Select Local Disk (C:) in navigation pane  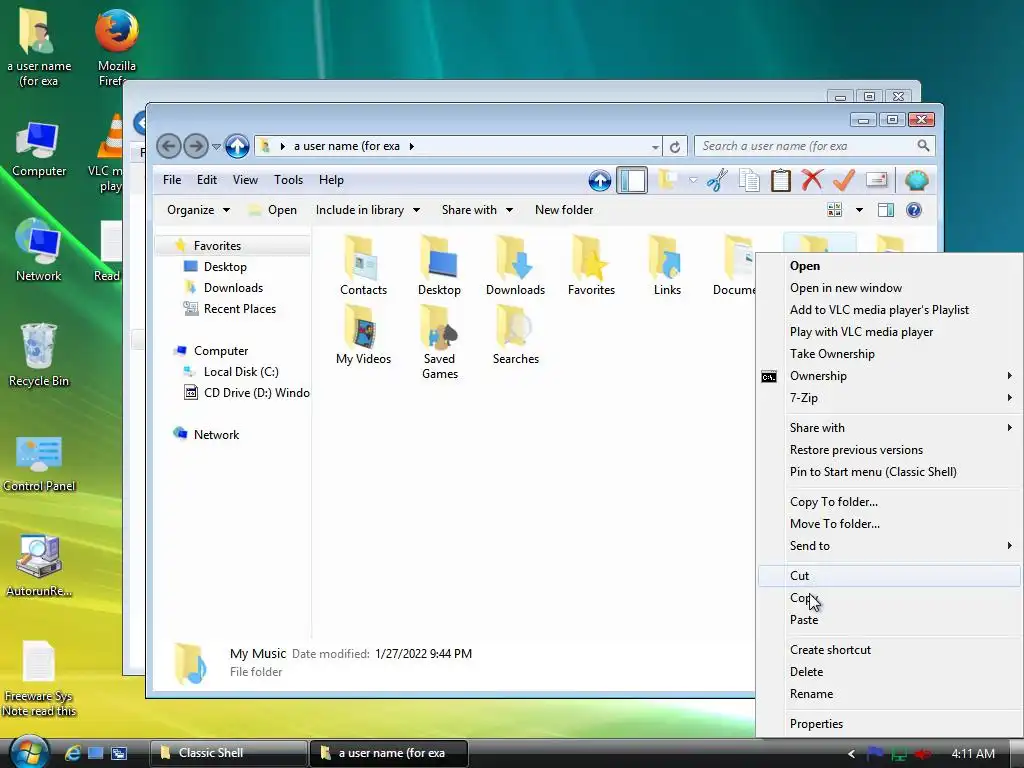pyautogui.click(x=241, y=371)
